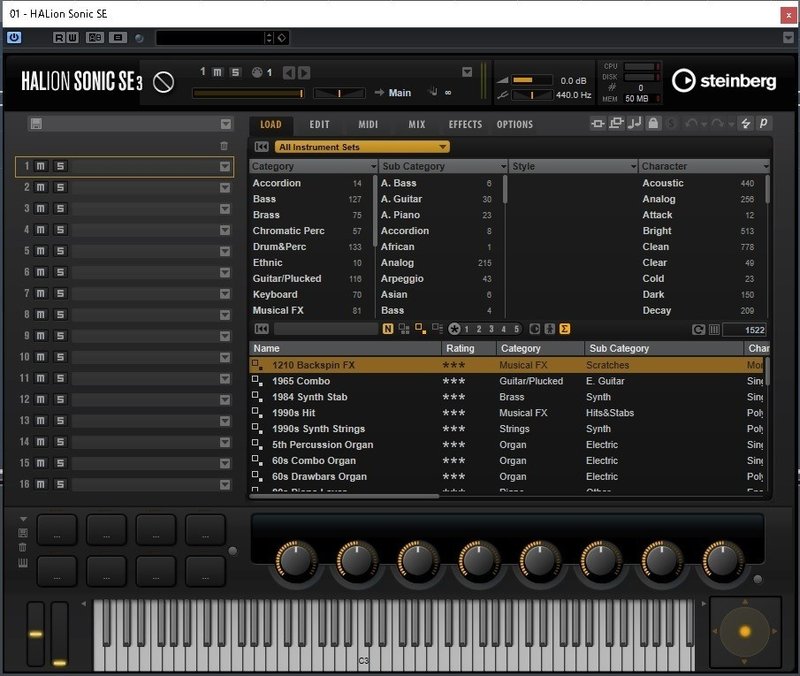Click the save multi-program disk icon
The width and height of the screenshot is (800, 676).
coord(36,123)
